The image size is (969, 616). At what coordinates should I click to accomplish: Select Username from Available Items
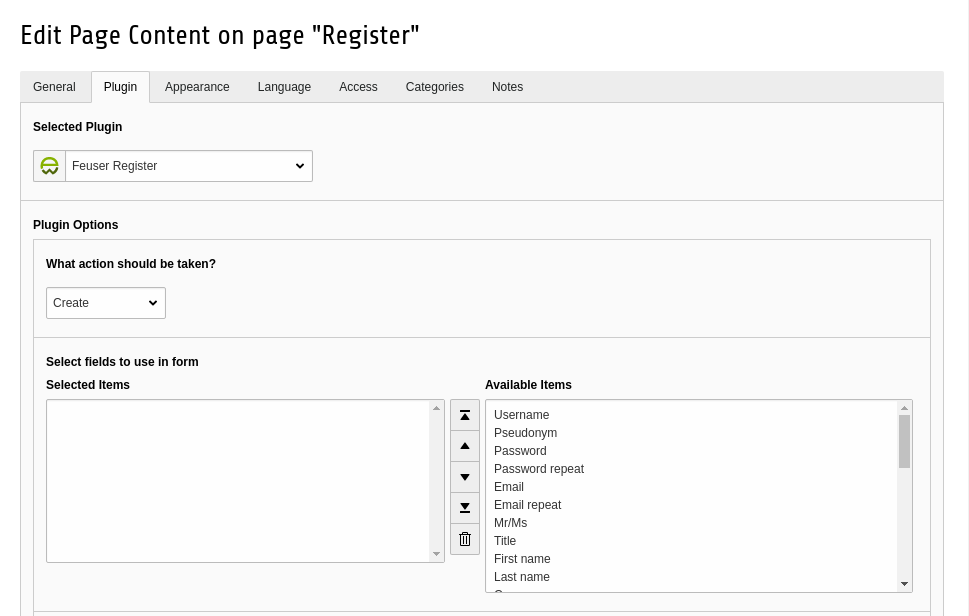coord(522,415)
